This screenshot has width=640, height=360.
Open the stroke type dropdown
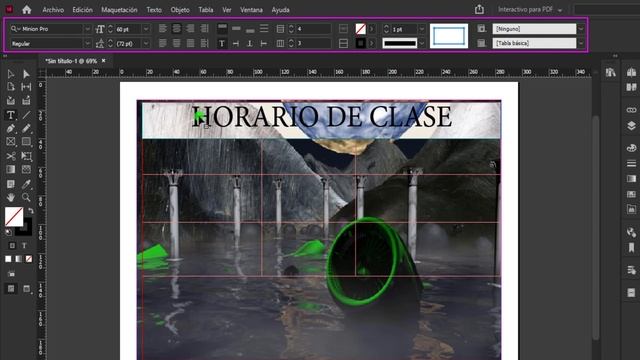[422, 43]
